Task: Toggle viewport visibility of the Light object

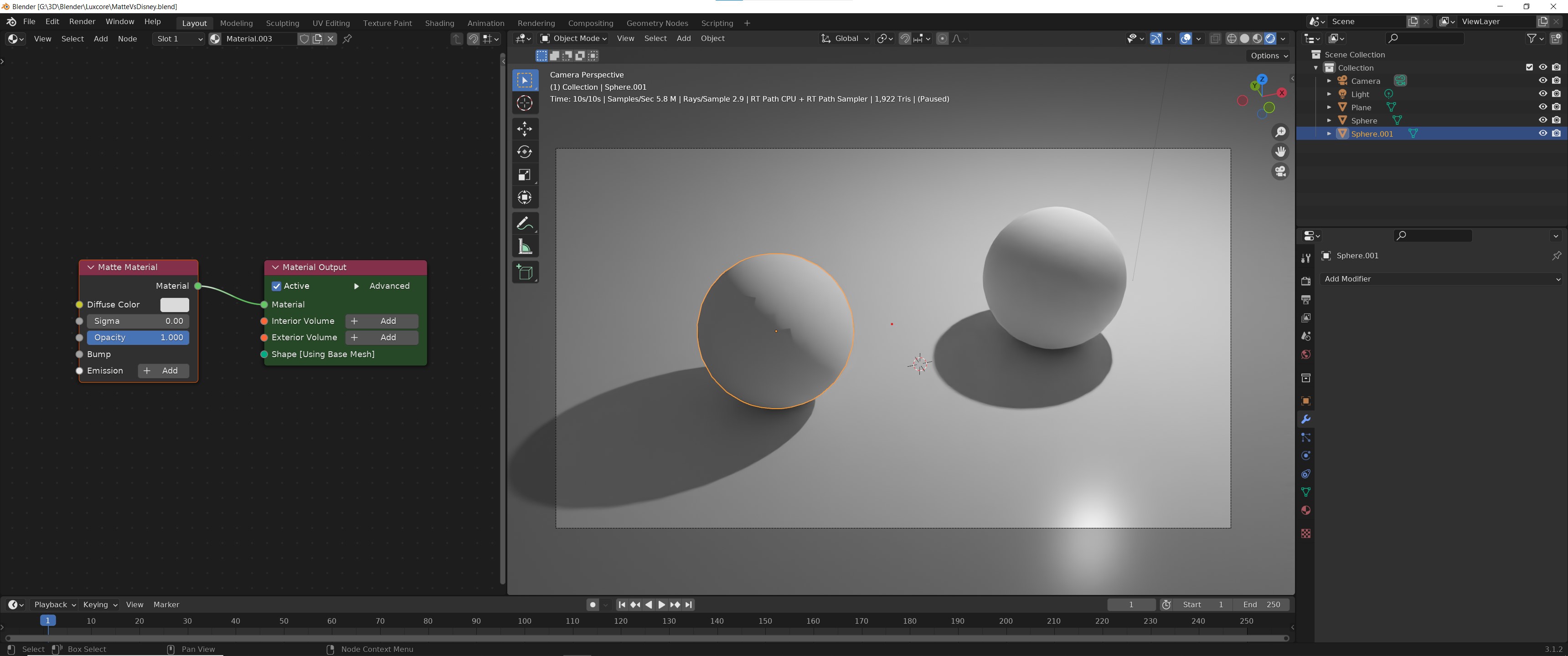Action: [1542, 94]
